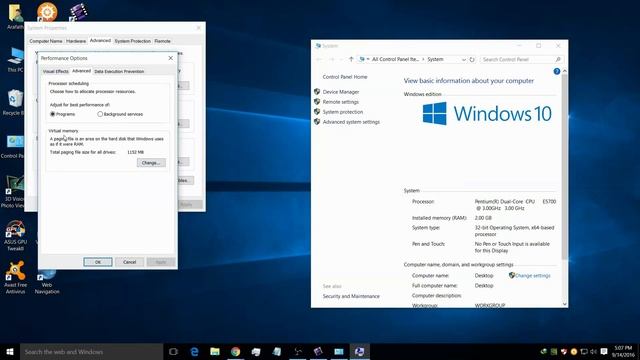640x360 pixels.
Task: Open the film clapper desktop shortcut
Action: [x=78, y=12]
